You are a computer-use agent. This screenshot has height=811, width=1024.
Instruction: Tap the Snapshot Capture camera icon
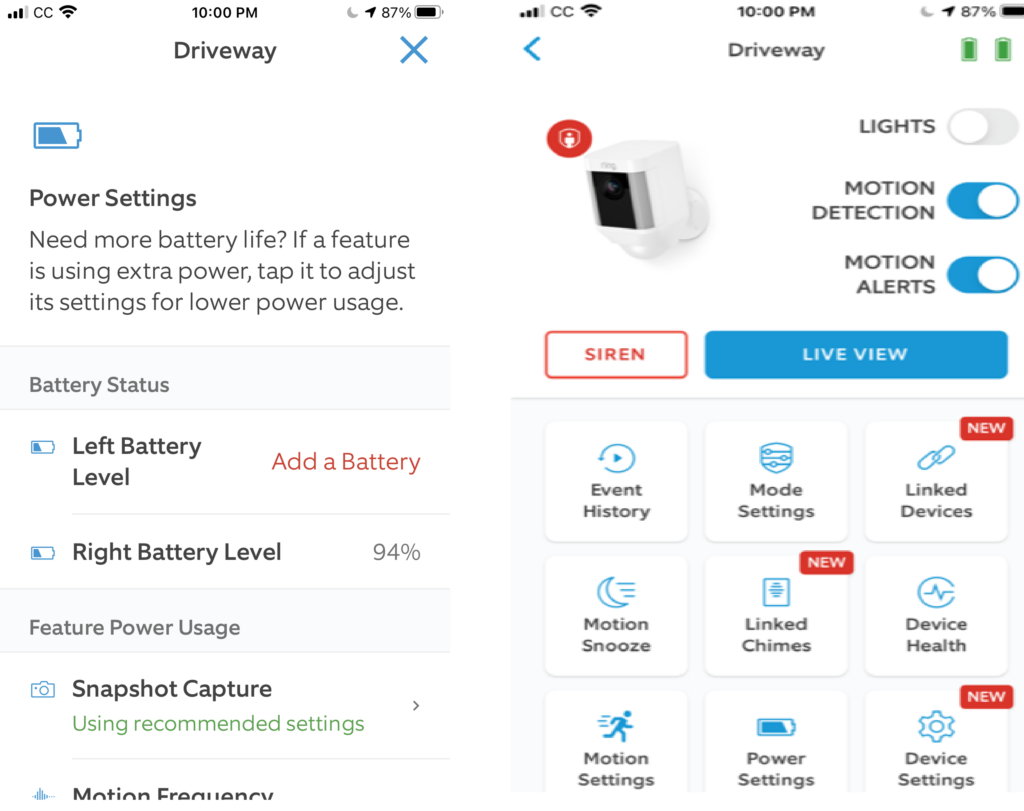[x=42, y=689]
